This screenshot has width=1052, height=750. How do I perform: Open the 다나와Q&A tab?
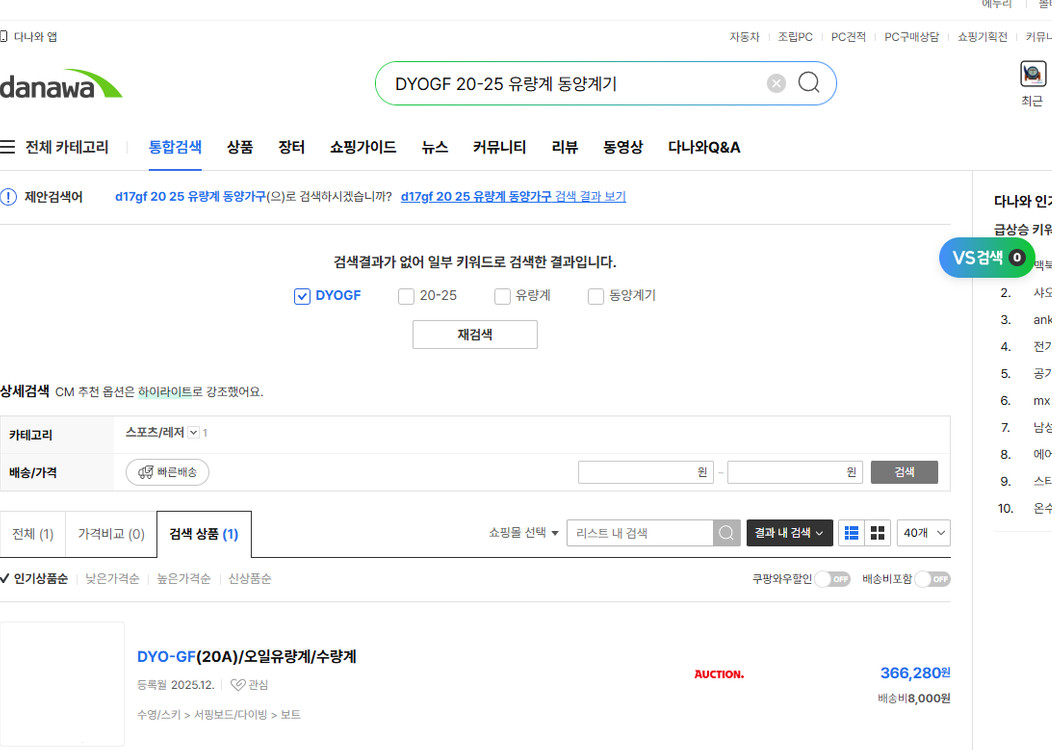[x=704, y=147]
